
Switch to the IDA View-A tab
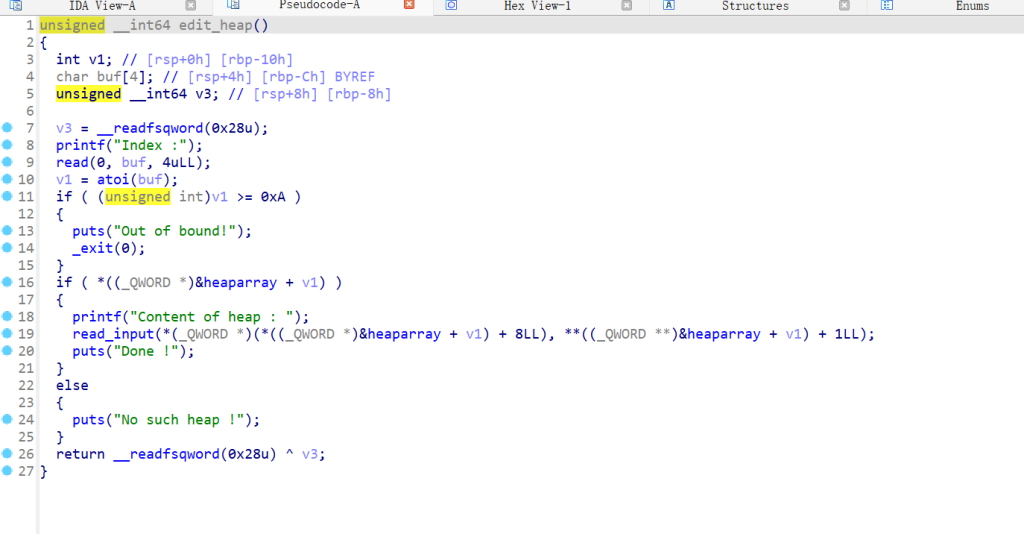(x=102, y=6)
